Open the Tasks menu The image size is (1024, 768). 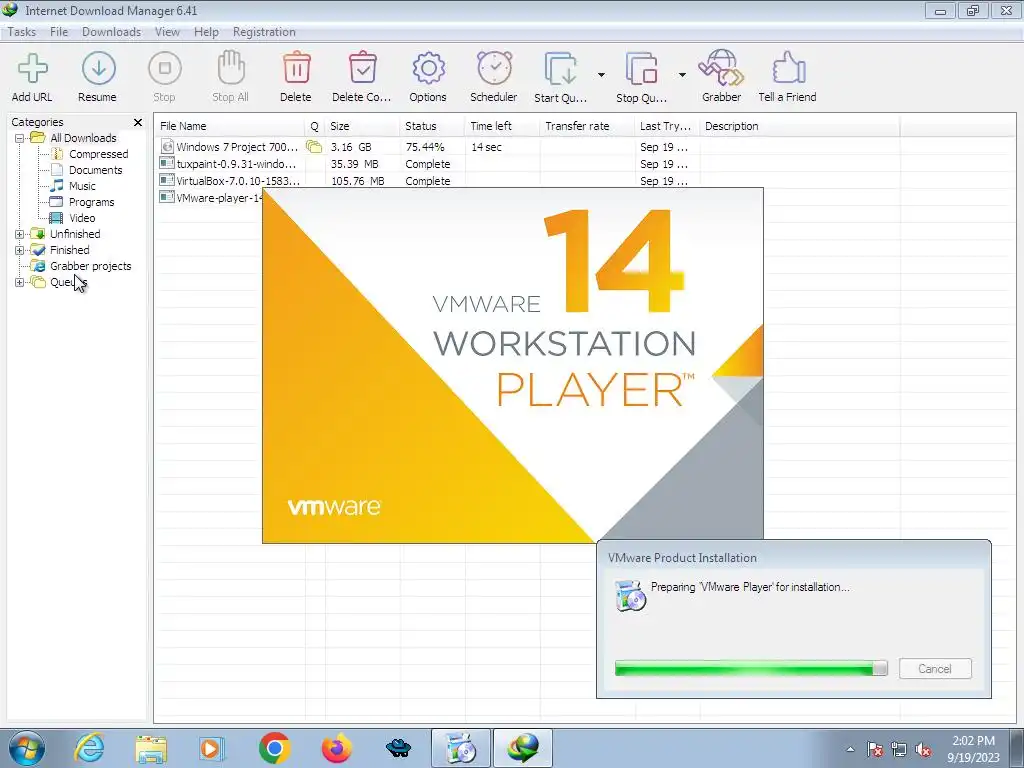pyautogui.click(x=22, y=32)
